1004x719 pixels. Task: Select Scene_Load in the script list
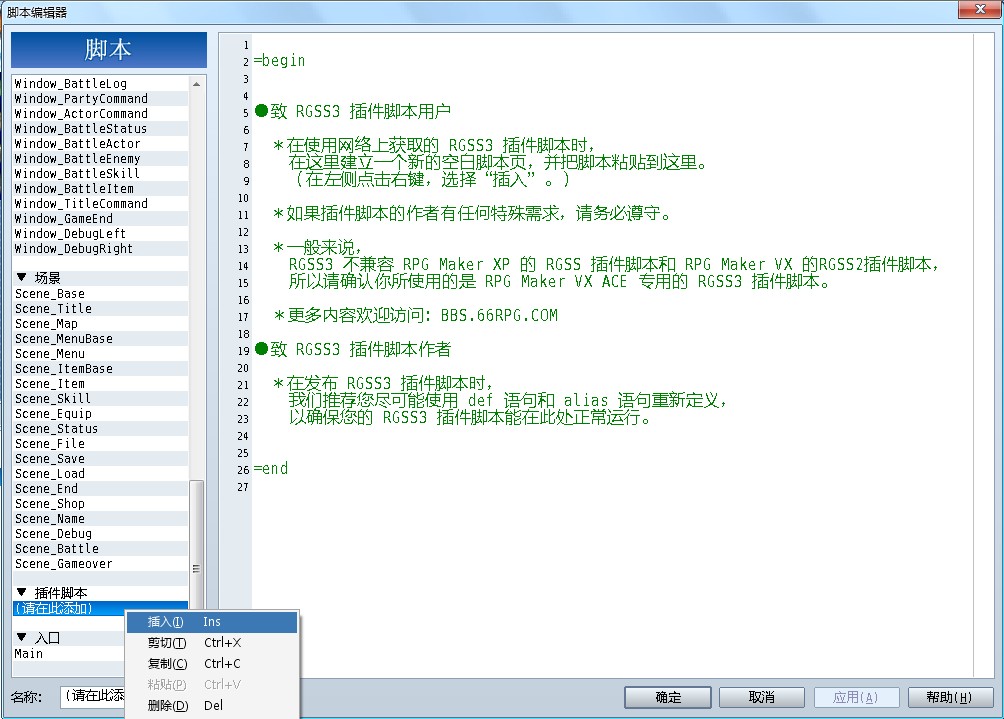point(101,474)
